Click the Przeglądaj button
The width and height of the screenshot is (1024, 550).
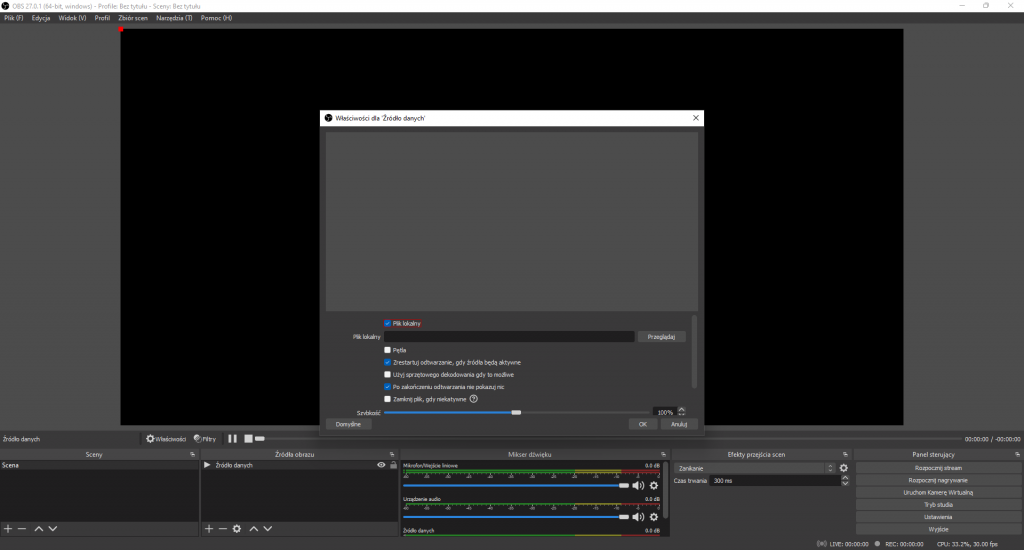pyautogui.click(x=661, y=337)
